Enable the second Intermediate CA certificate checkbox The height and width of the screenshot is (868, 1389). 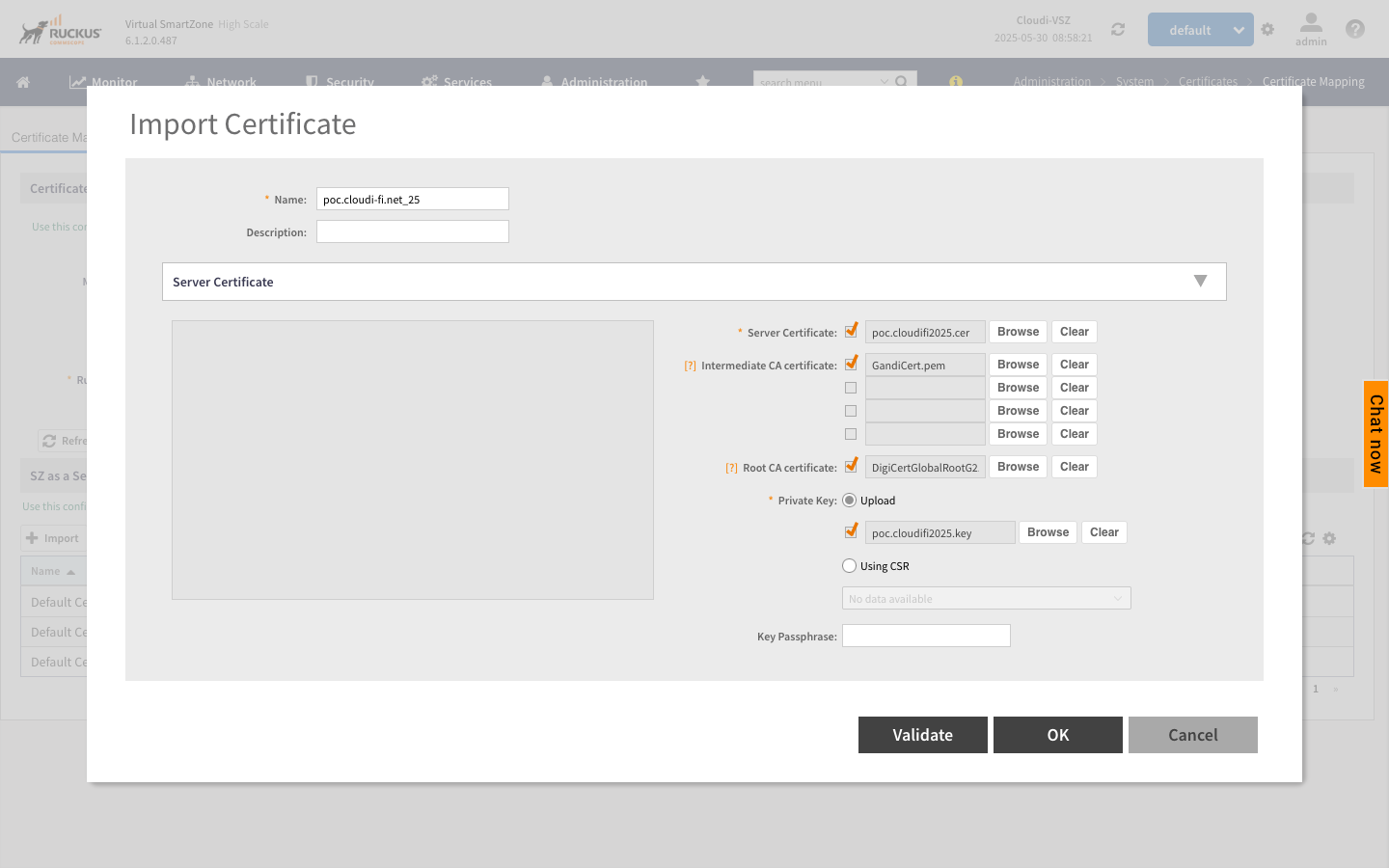click(851, 387)
